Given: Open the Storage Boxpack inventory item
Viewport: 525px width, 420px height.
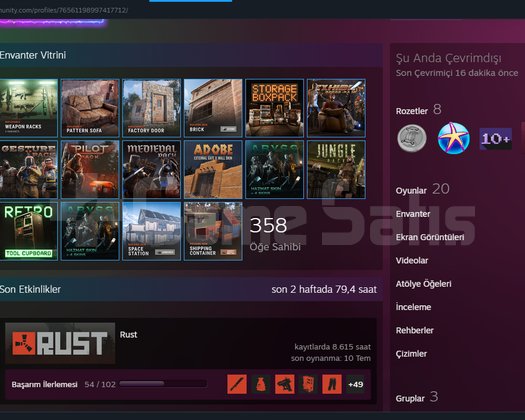Looking at the screenshot, I should (275, 108).
